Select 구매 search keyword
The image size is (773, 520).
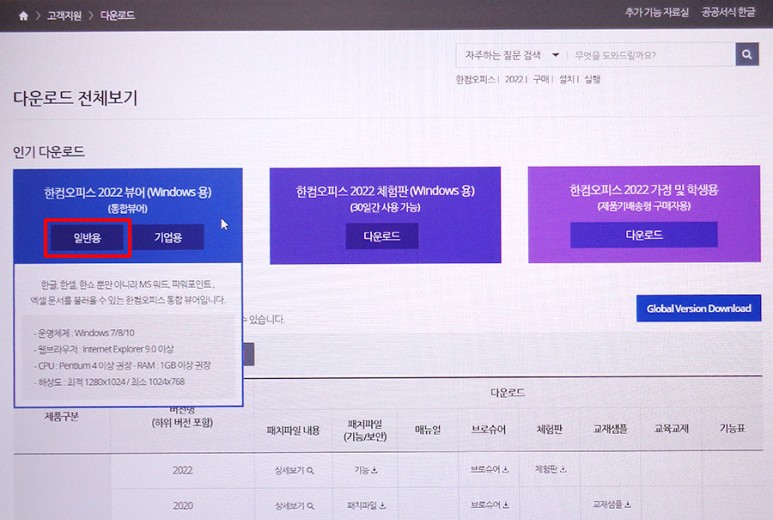coord(540,79)
